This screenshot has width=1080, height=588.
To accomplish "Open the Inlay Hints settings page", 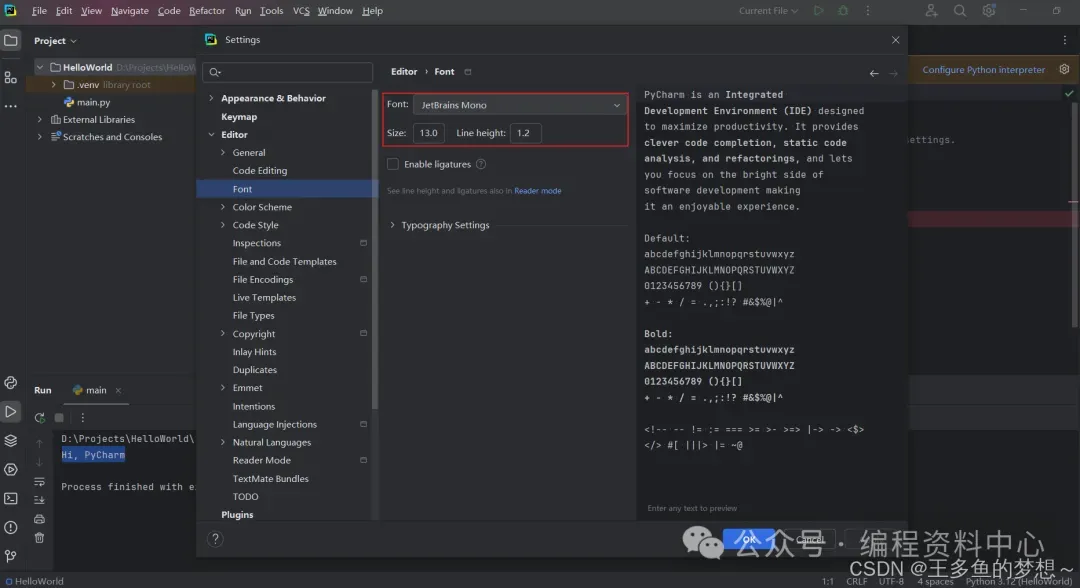I will click(254, 352).
